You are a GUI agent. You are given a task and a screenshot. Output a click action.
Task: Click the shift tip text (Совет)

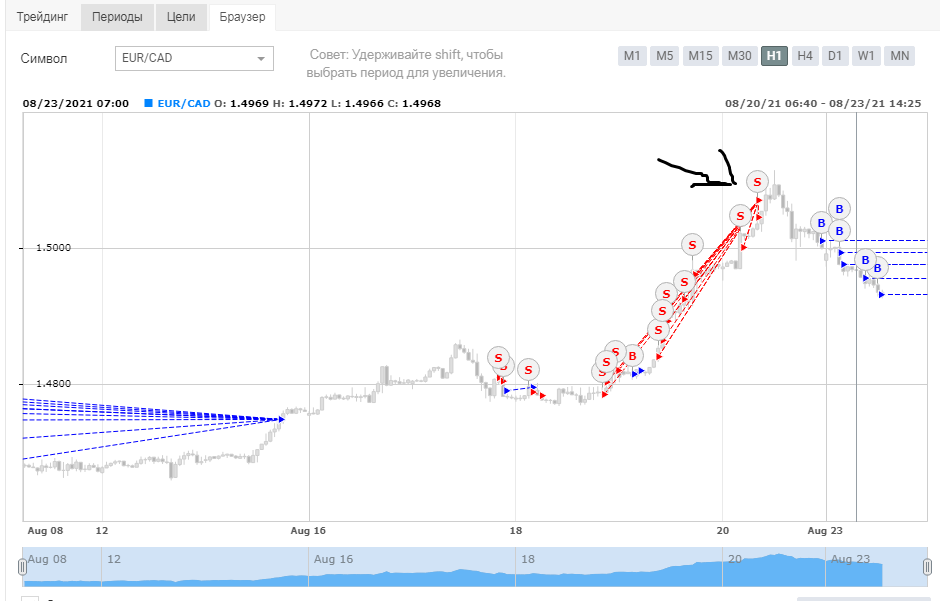pyautogui.click(x=406, y=64)
